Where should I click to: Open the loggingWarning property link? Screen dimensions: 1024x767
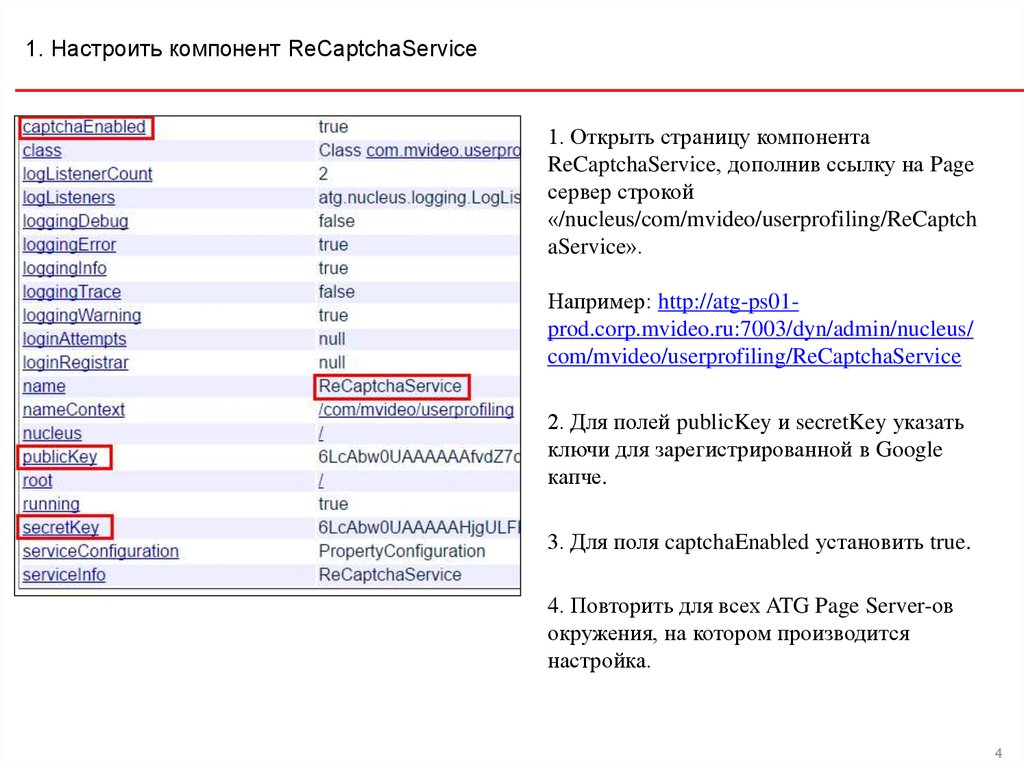coord(81,315)
